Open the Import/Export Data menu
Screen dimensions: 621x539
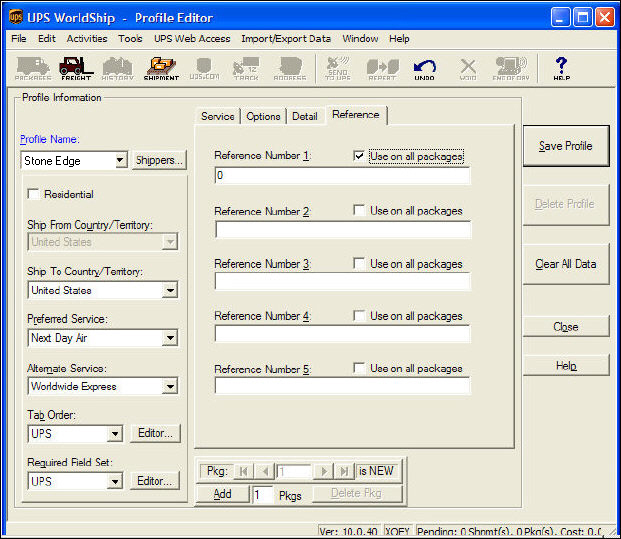[286, 38]
